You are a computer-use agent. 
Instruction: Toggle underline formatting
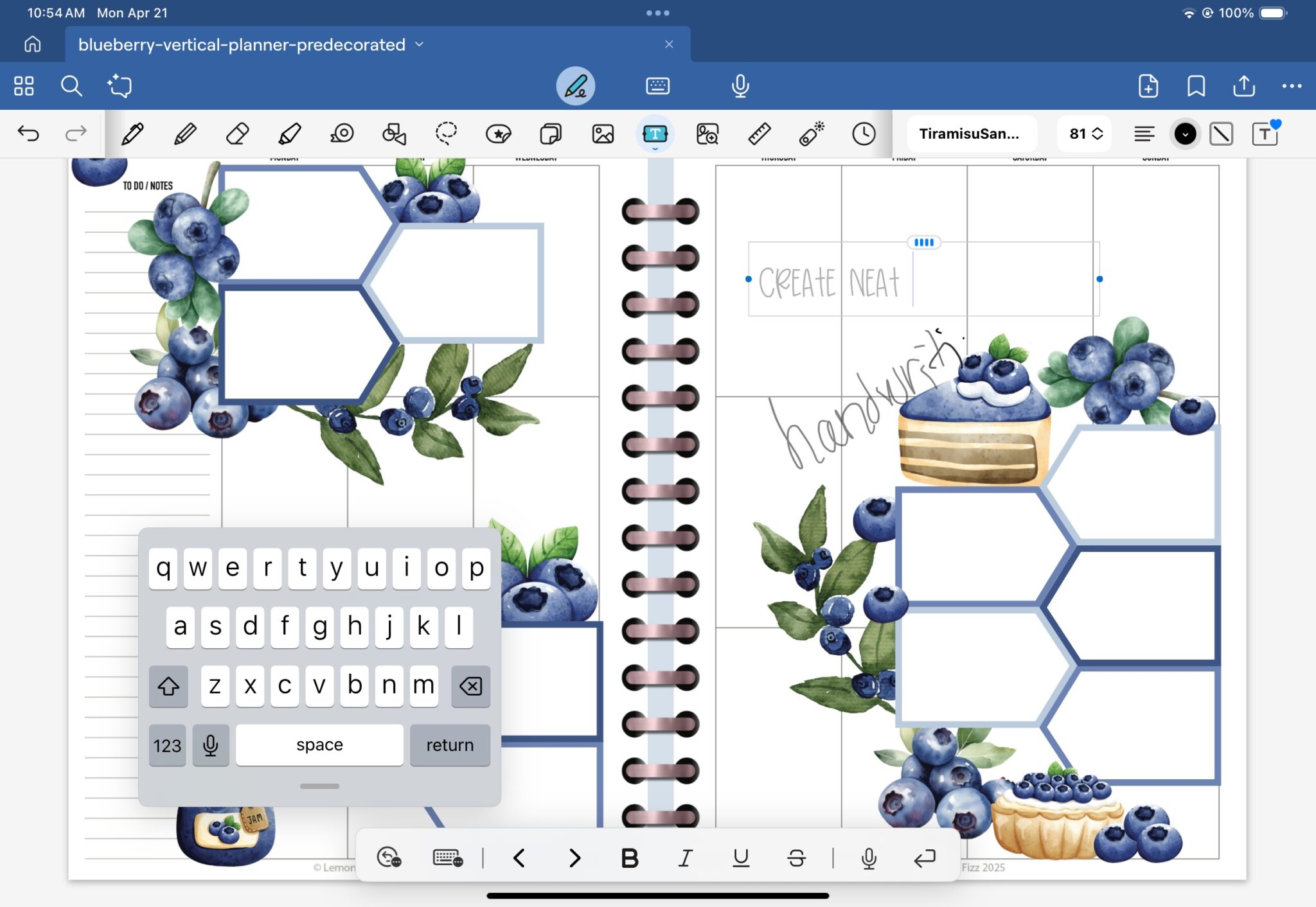pyautogui.click(x=742, y=858)
